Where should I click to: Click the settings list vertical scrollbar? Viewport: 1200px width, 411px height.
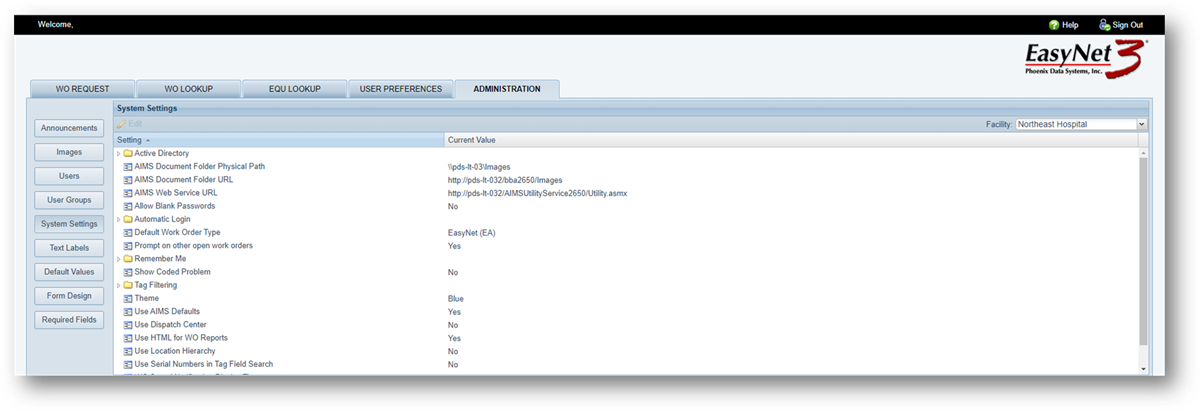point(1144,250)
